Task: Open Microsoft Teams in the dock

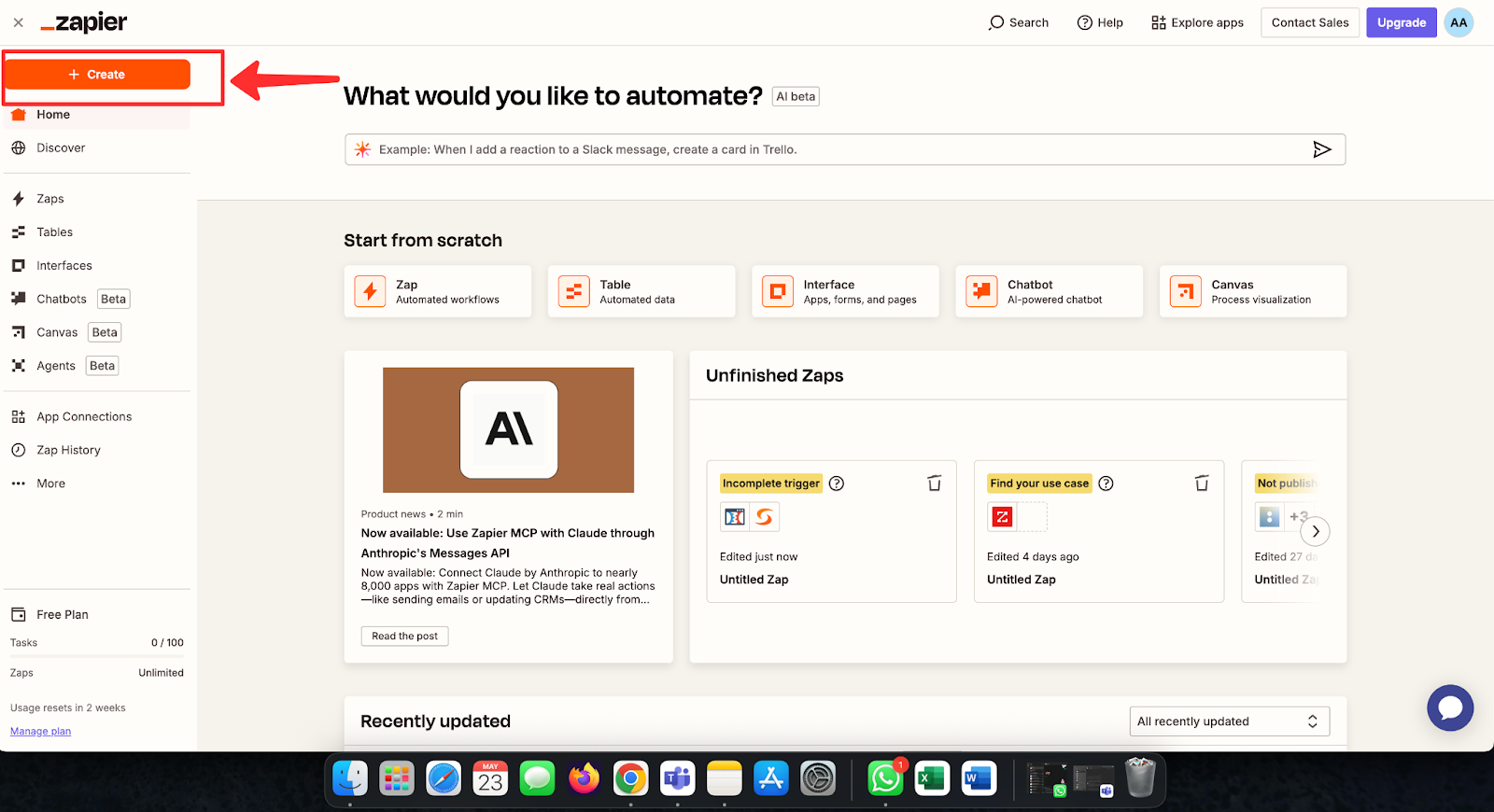Action: point(678,778)
